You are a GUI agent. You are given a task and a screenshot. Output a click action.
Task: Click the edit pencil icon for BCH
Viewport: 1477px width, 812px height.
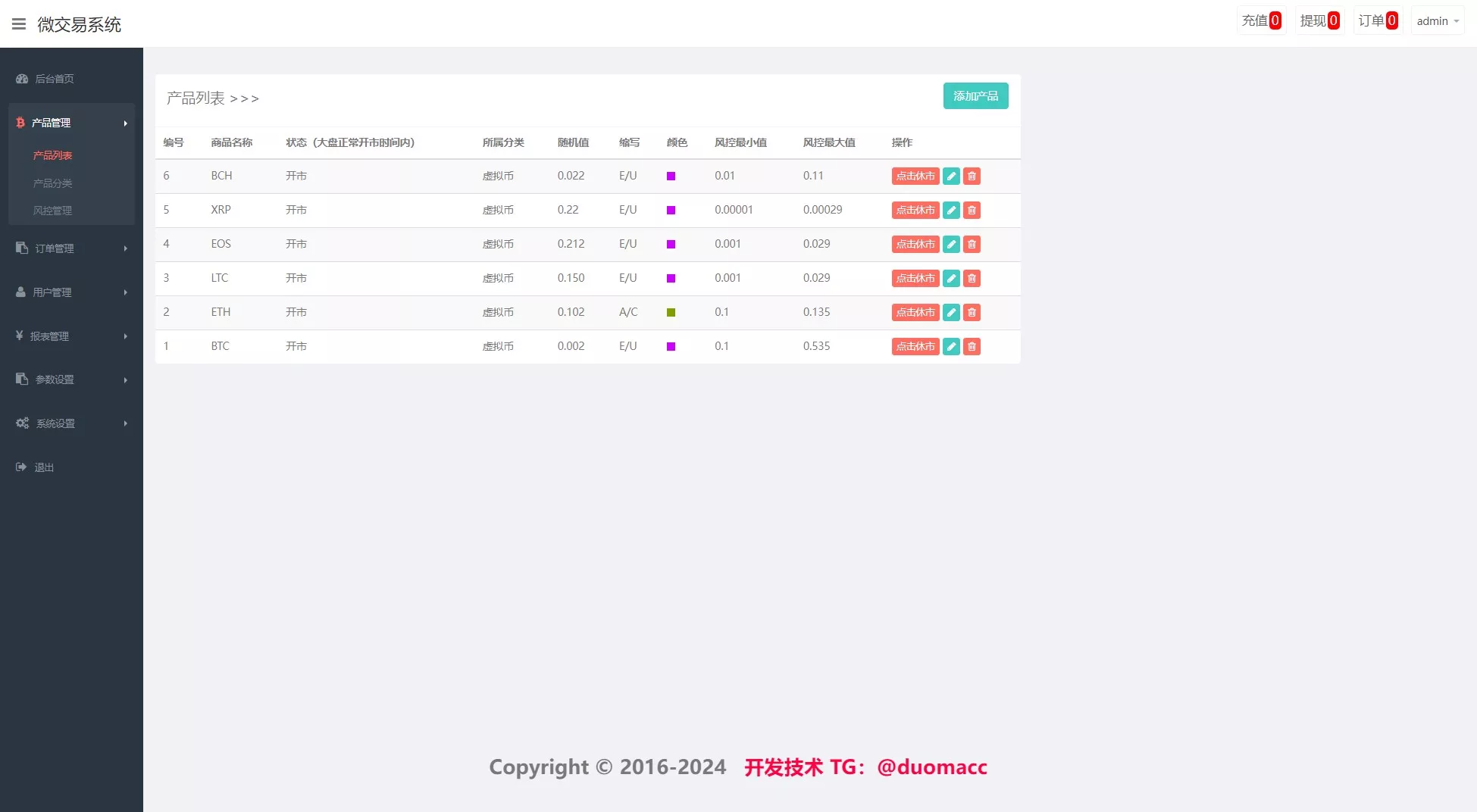pos(951,176)
